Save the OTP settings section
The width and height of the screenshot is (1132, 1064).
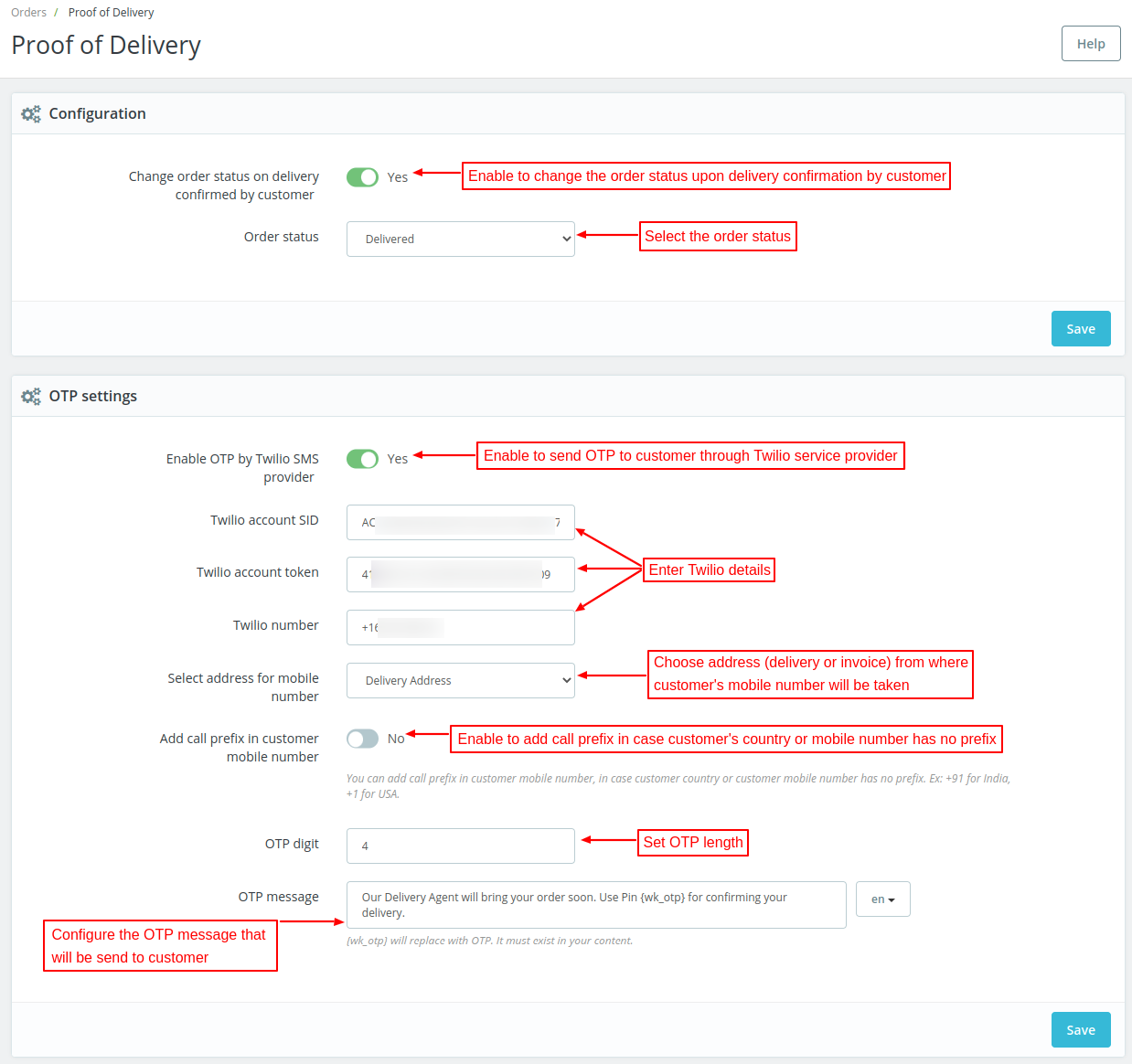pyautogui.click(x=1080, y=1029)
